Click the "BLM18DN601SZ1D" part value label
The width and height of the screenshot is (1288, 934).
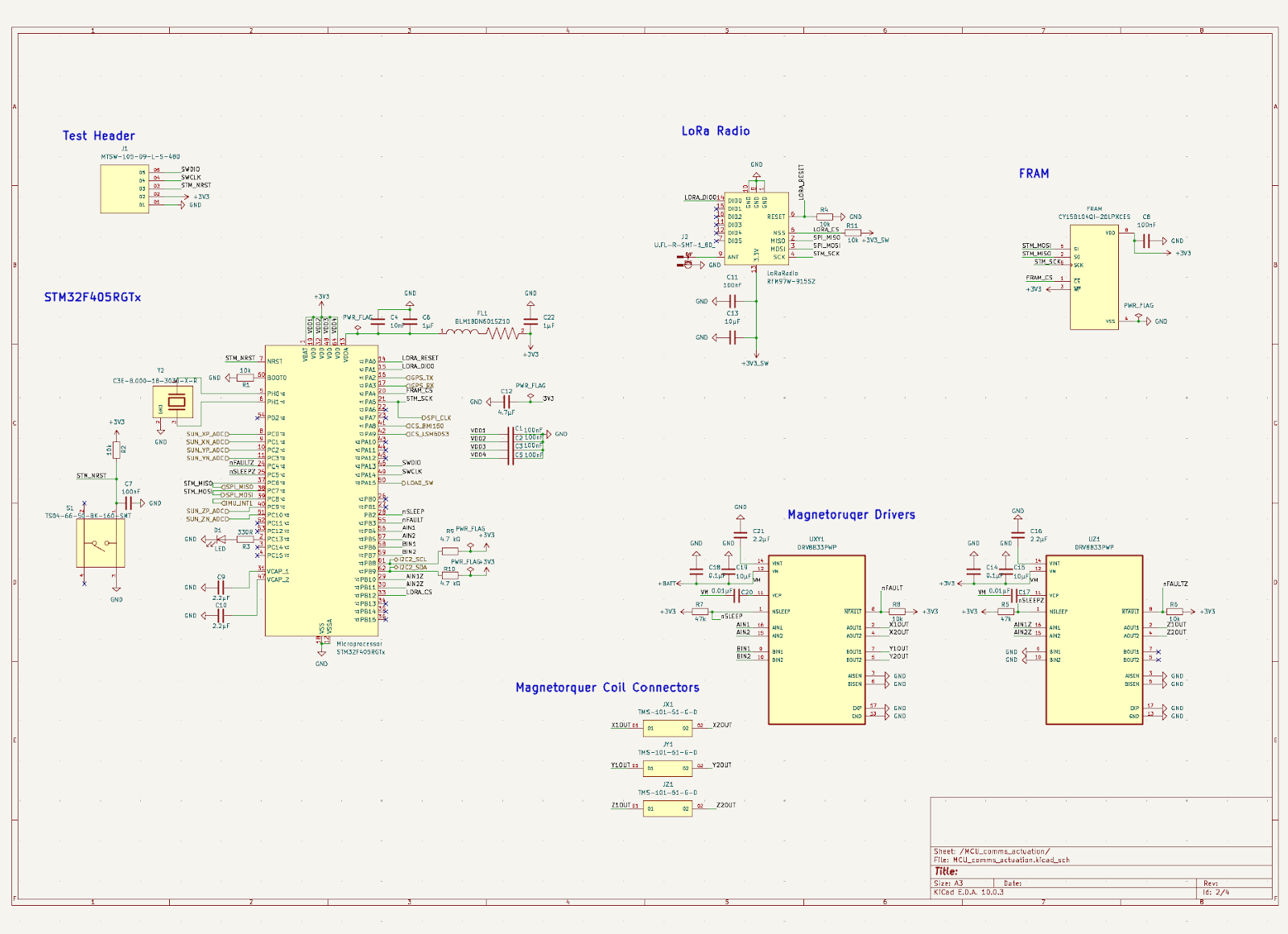tap(482, 321)
